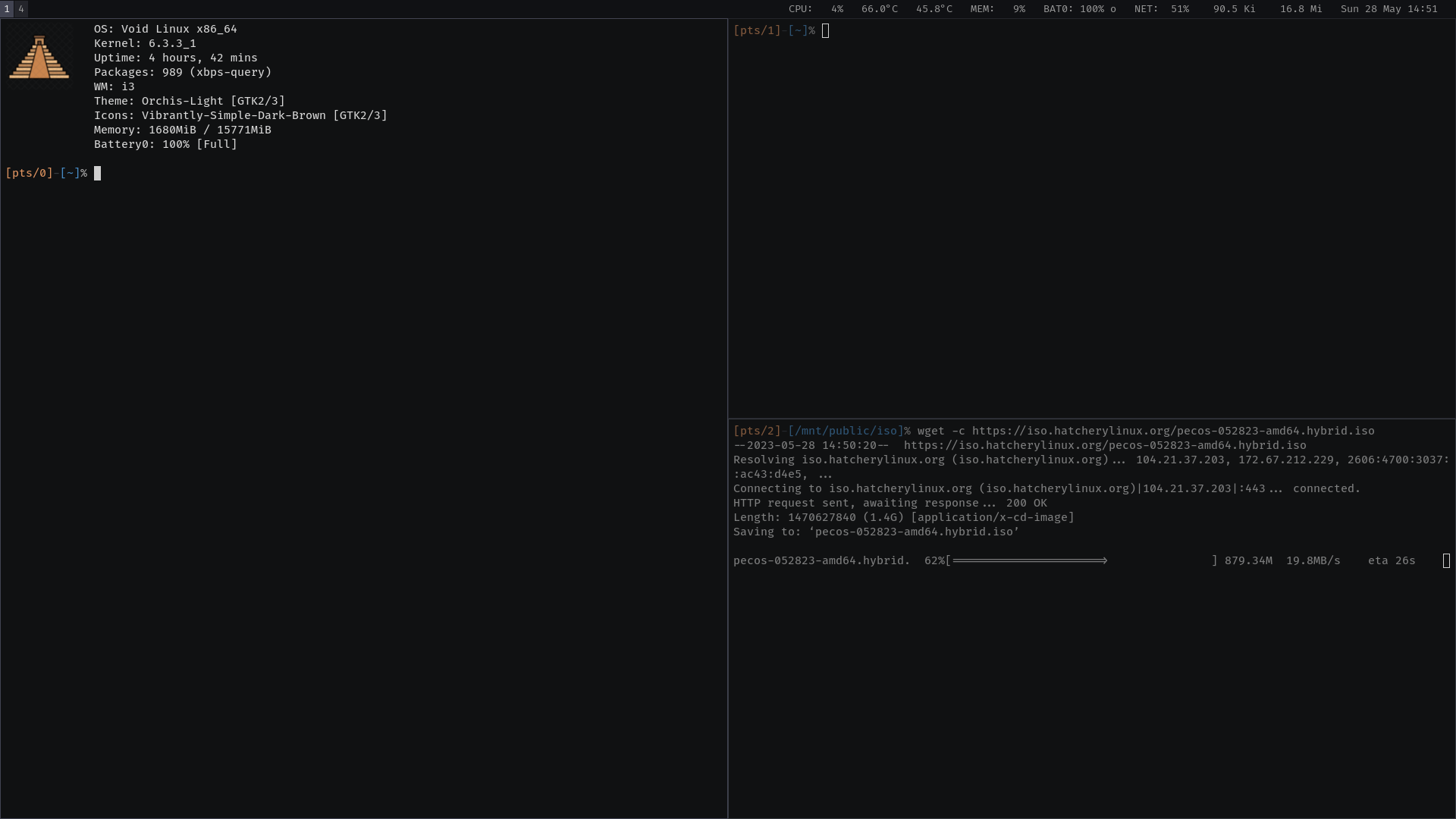Click the date and time display
Image resolution: width=1456 pixels, height=819 pixels.
(1389, 9)
